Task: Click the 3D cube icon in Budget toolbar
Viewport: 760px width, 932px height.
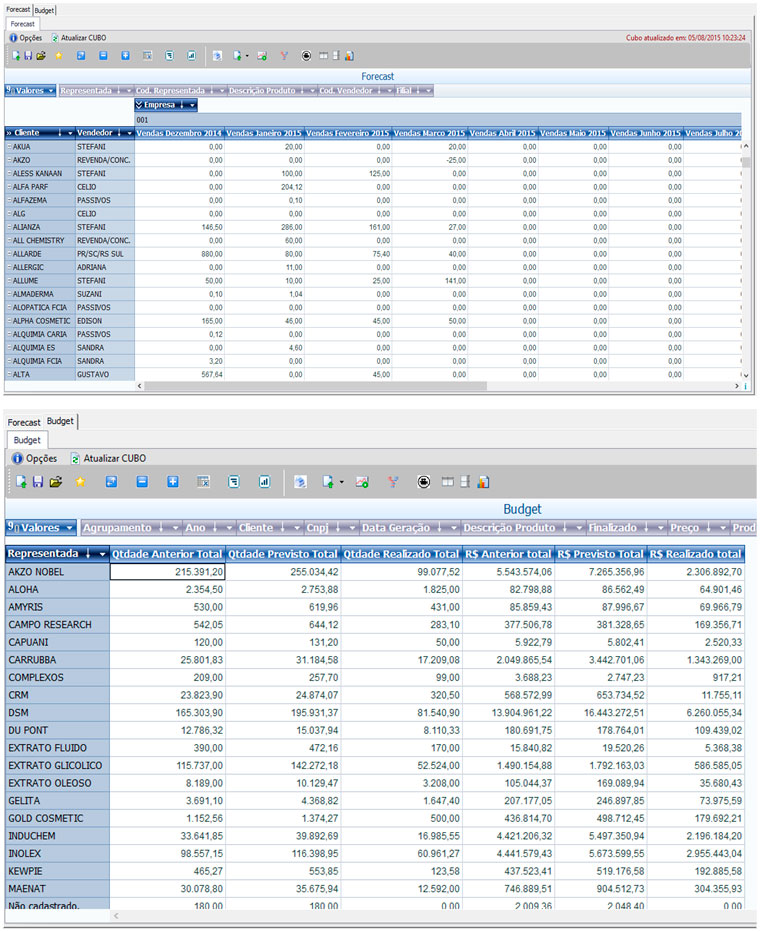Action: pyautogui.click(x=300, y=482)
